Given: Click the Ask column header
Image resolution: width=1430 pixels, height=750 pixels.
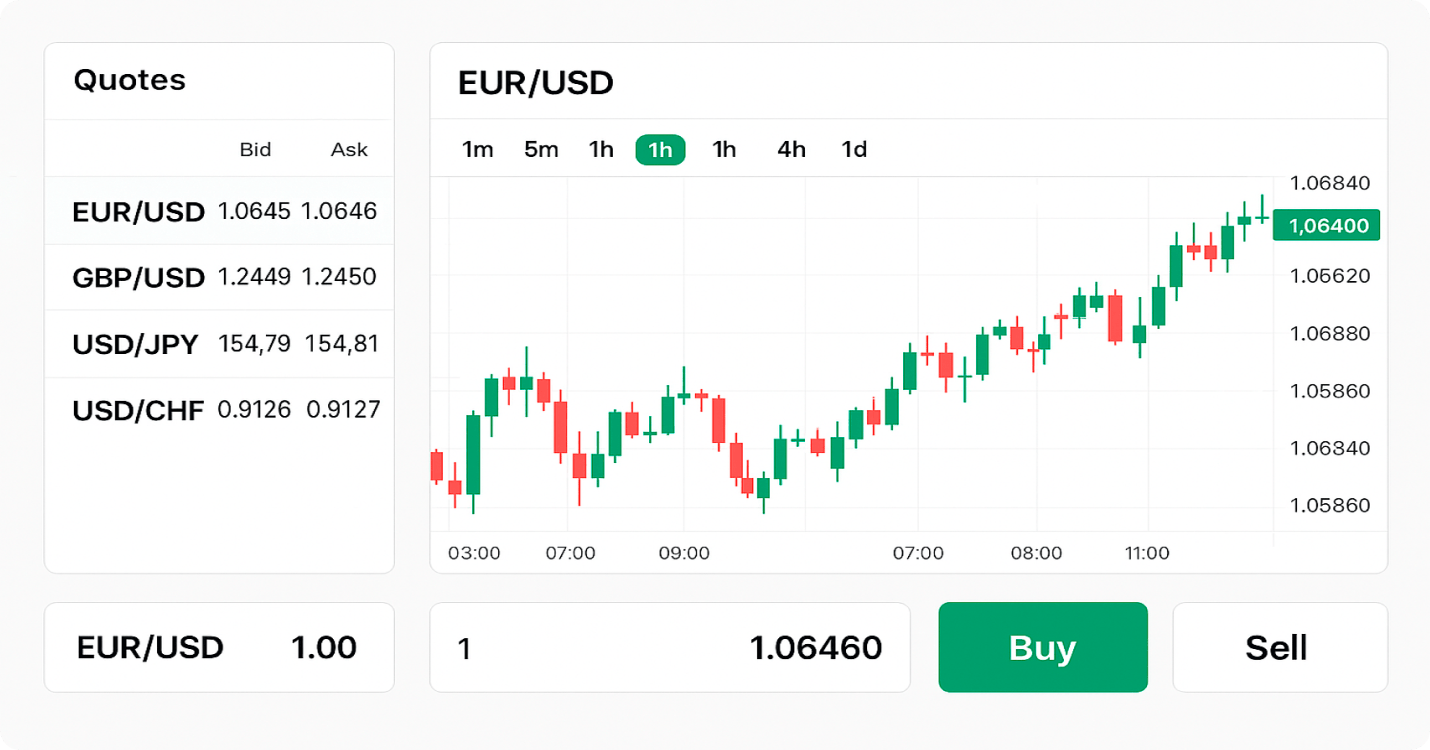Looking at the screenshot, I should (347, 149).
